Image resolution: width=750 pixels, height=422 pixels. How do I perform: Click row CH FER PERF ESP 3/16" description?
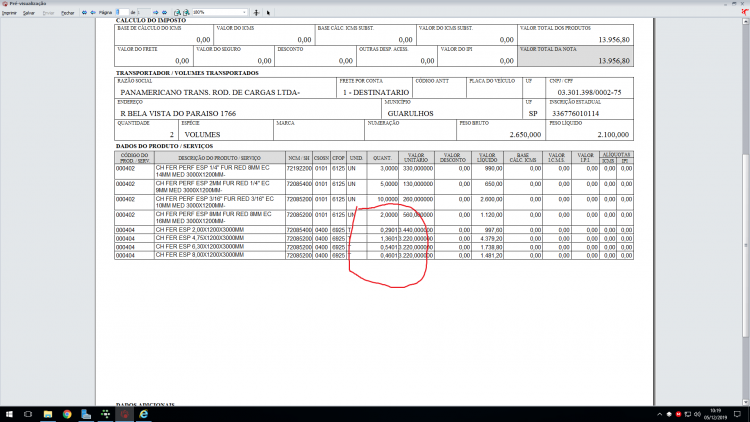[215, 202]
